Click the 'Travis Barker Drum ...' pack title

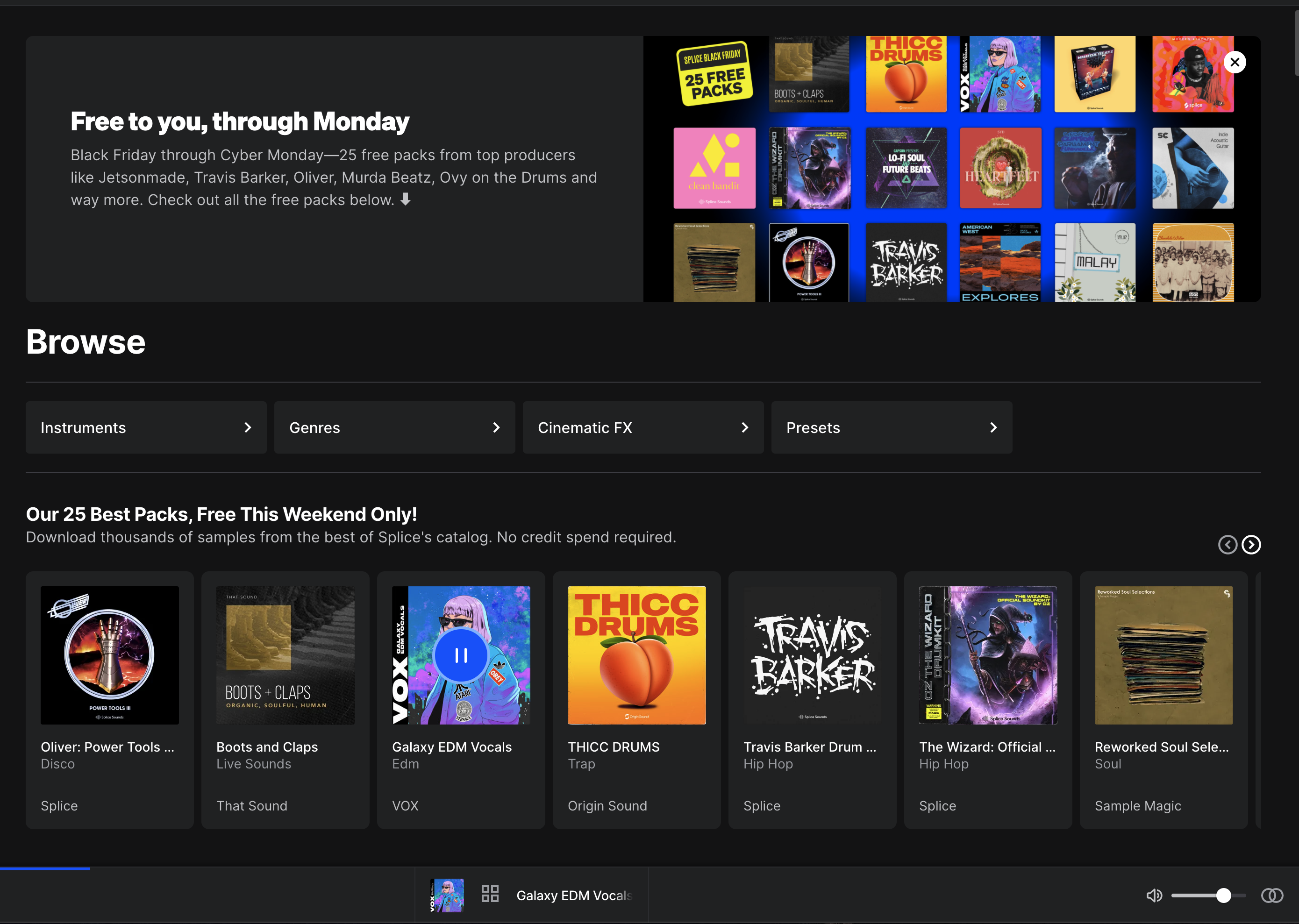coord(810,747)
